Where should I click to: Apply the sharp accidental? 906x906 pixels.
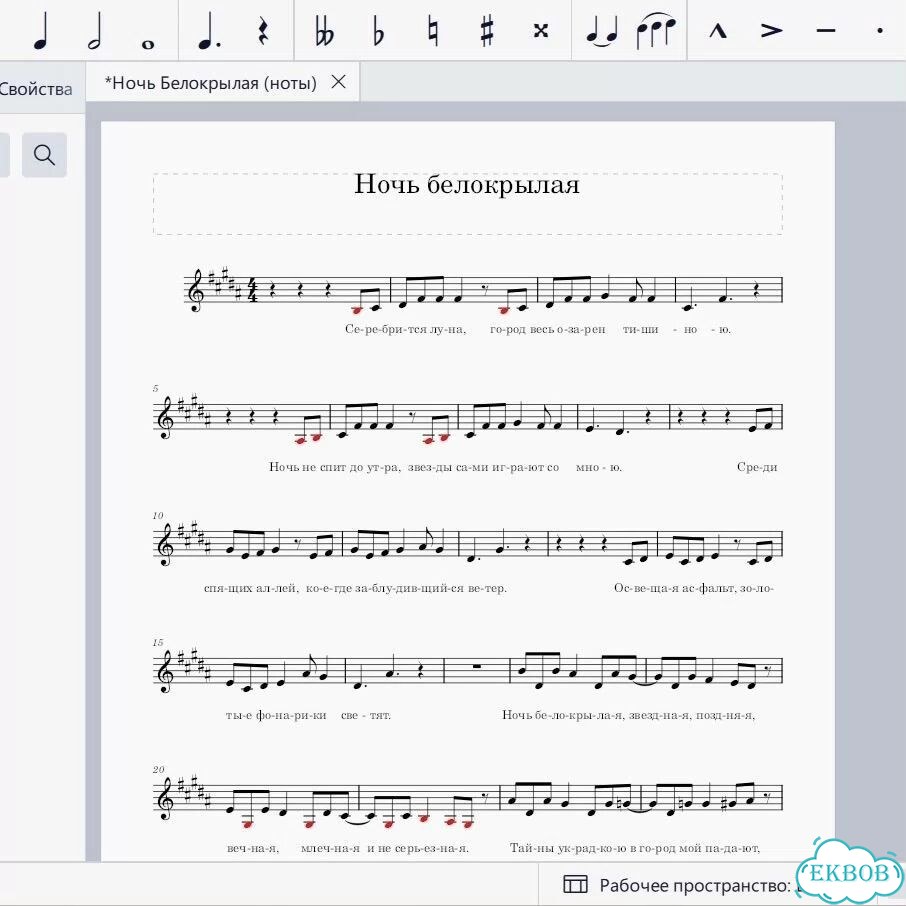(487, 31)
